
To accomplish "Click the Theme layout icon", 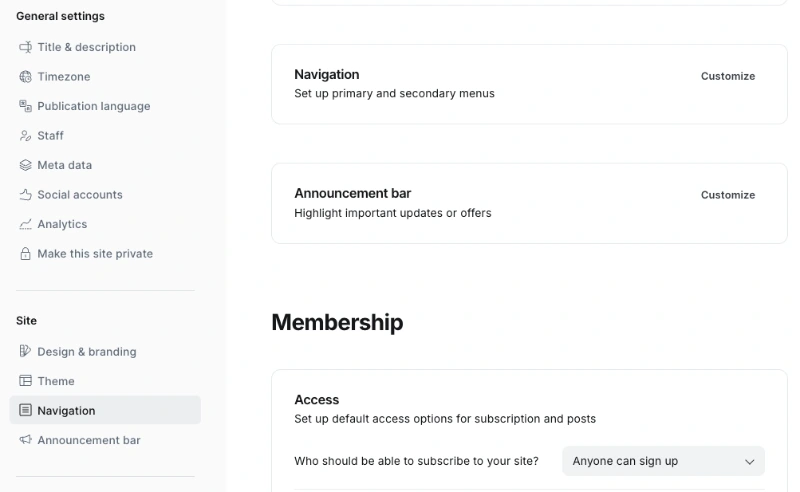I will tap(26, 381).
